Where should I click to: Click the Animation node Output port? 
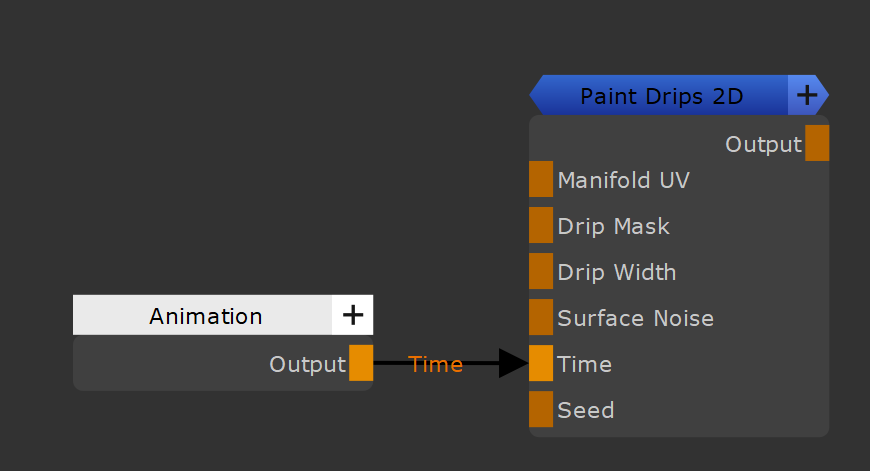pyautogui.click(x=361, y=363)
